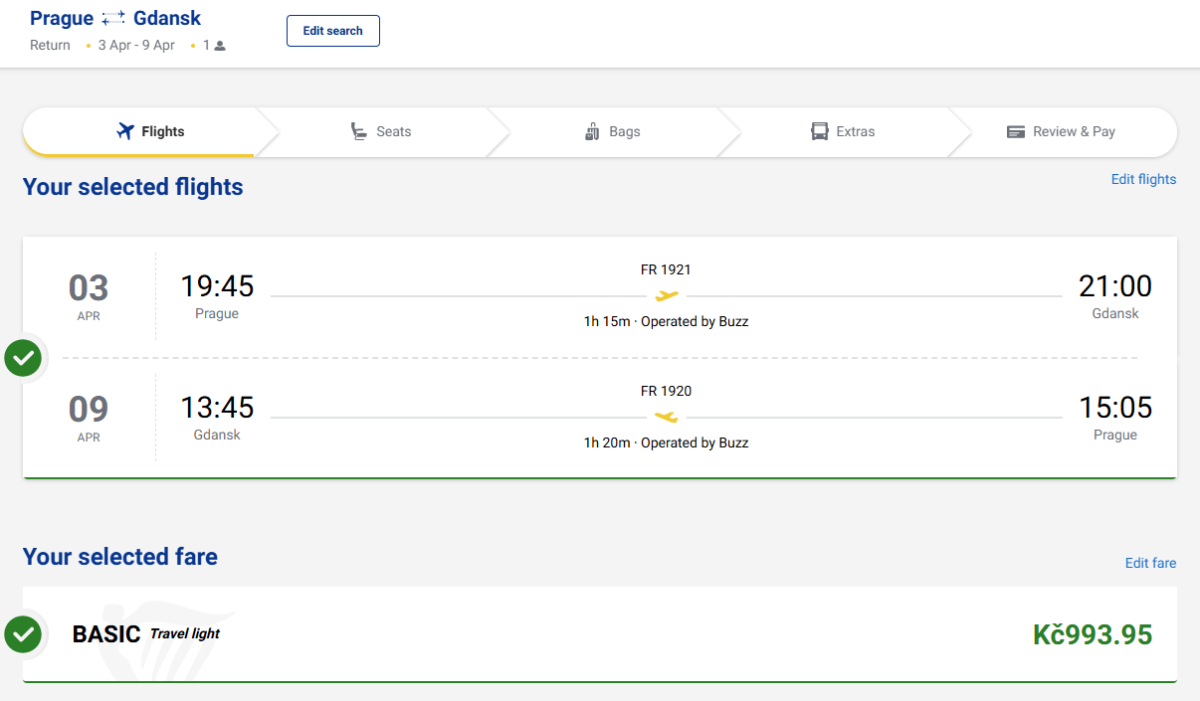Screen dimensions: 1200x701
Task: Go to the Extras tab
Action: [x=843, y=132]
